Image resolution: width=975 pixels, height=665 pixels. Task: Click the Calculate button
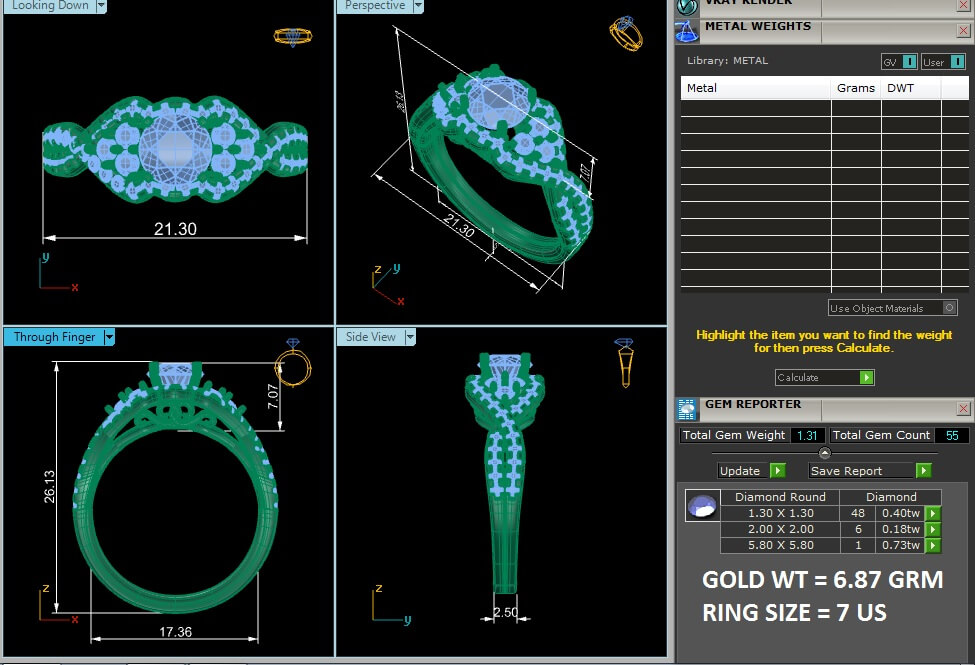pos(825,378)
